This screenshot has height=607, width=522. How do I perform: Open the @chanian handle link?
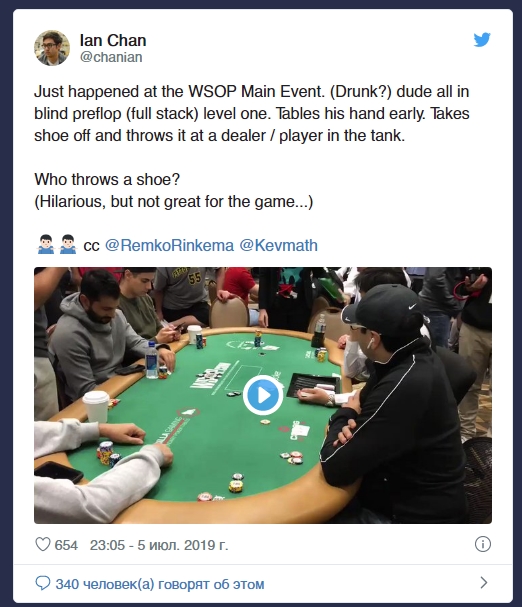pyautogui.click(x=111, y=57)
